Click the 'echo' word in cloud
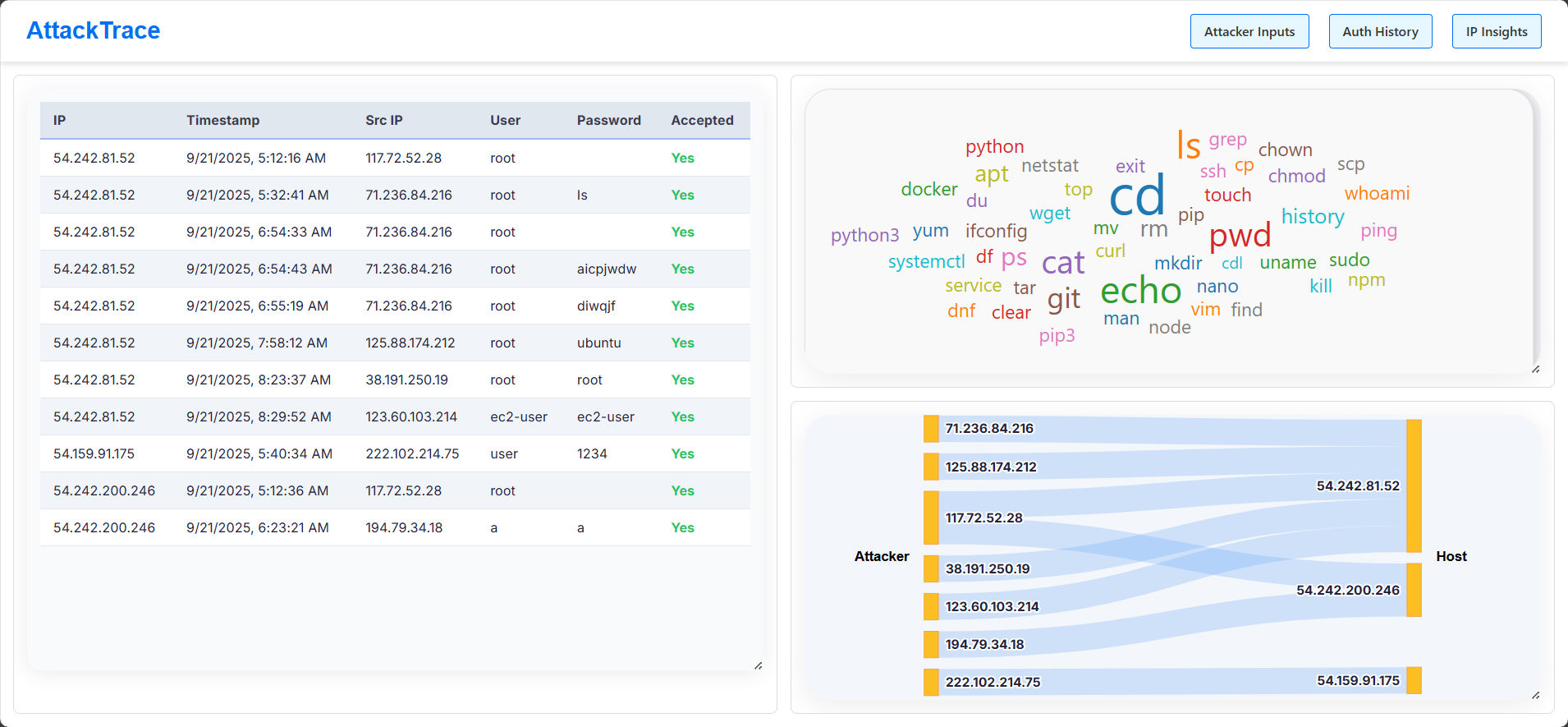 (1140, 290)
